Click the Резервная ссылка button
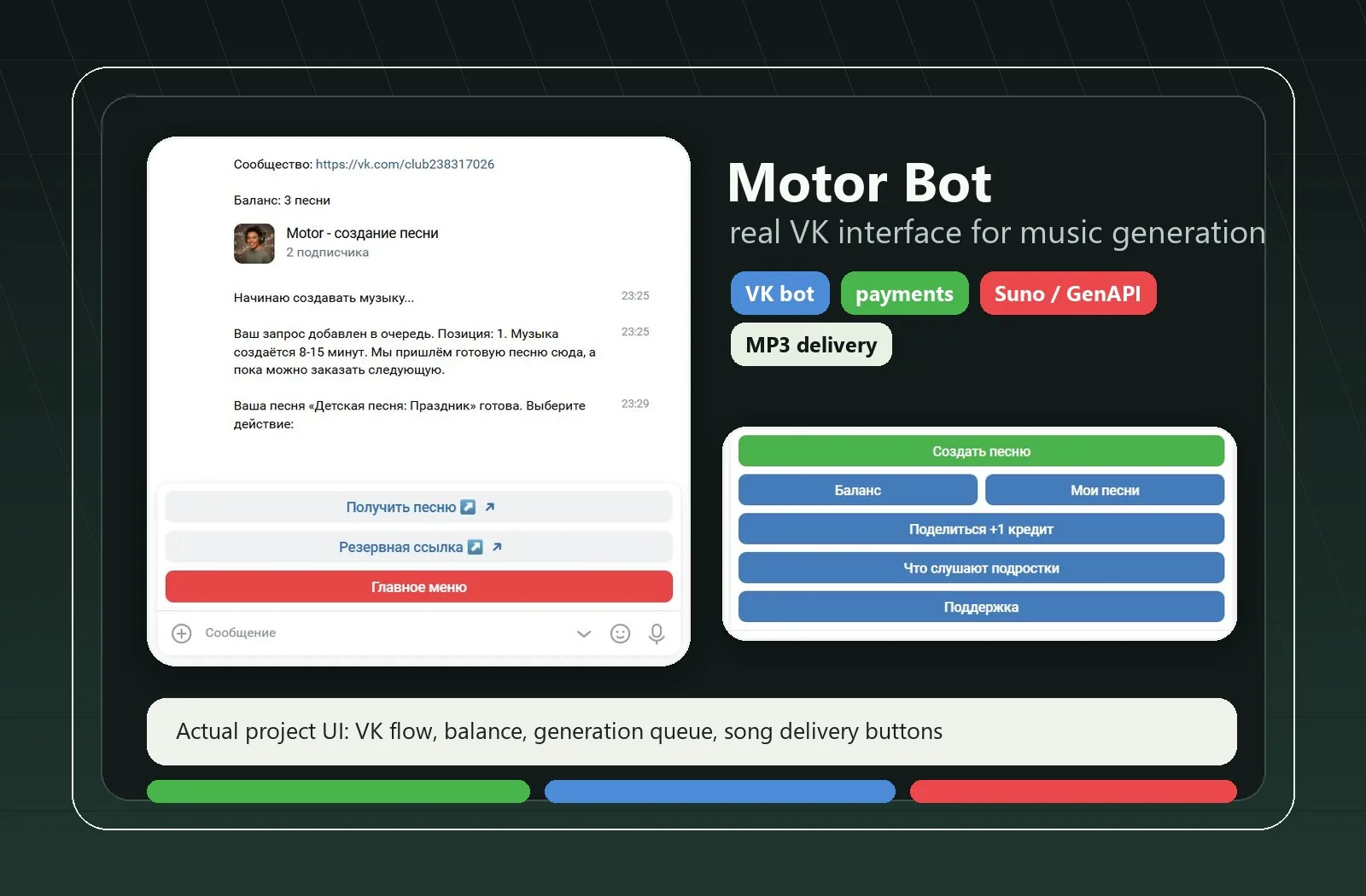Viewport: 1366px width, 896px height. tap(418, 547)
